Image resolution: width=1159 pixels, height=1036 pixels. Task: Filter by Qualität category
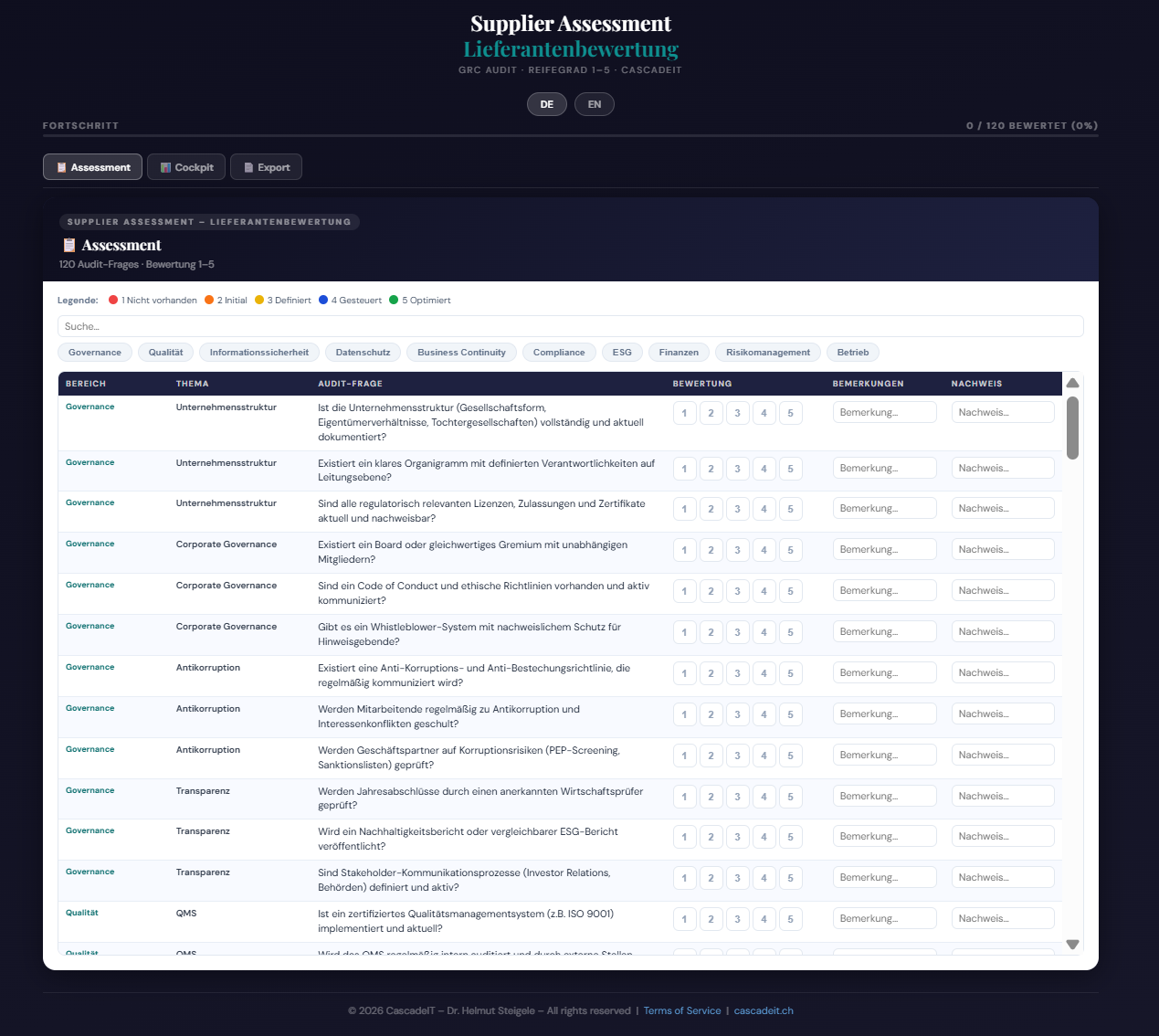(x=166, y=353)
